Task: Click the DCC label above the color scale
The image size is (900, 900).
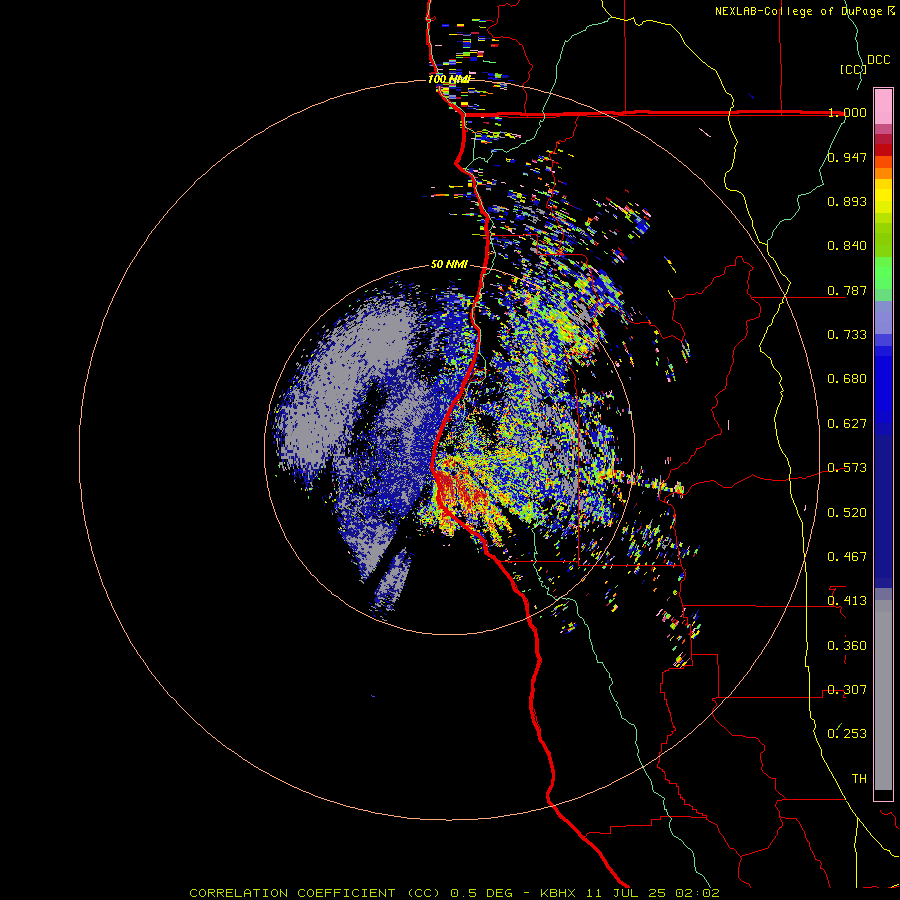Action: (x=879, y=60)
